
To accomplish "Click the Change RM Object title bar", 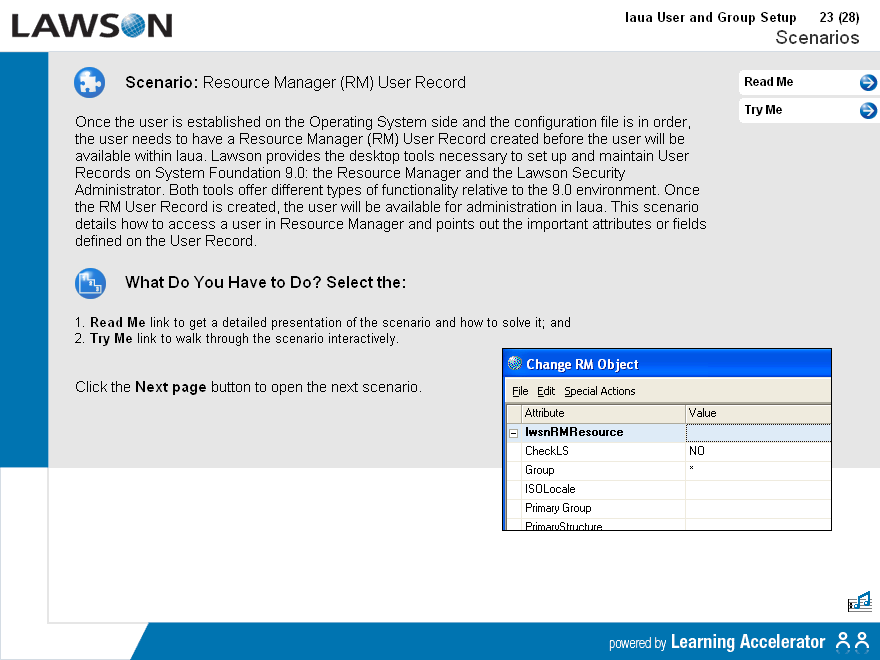I will pyautogui.click(x=667, y=364).
